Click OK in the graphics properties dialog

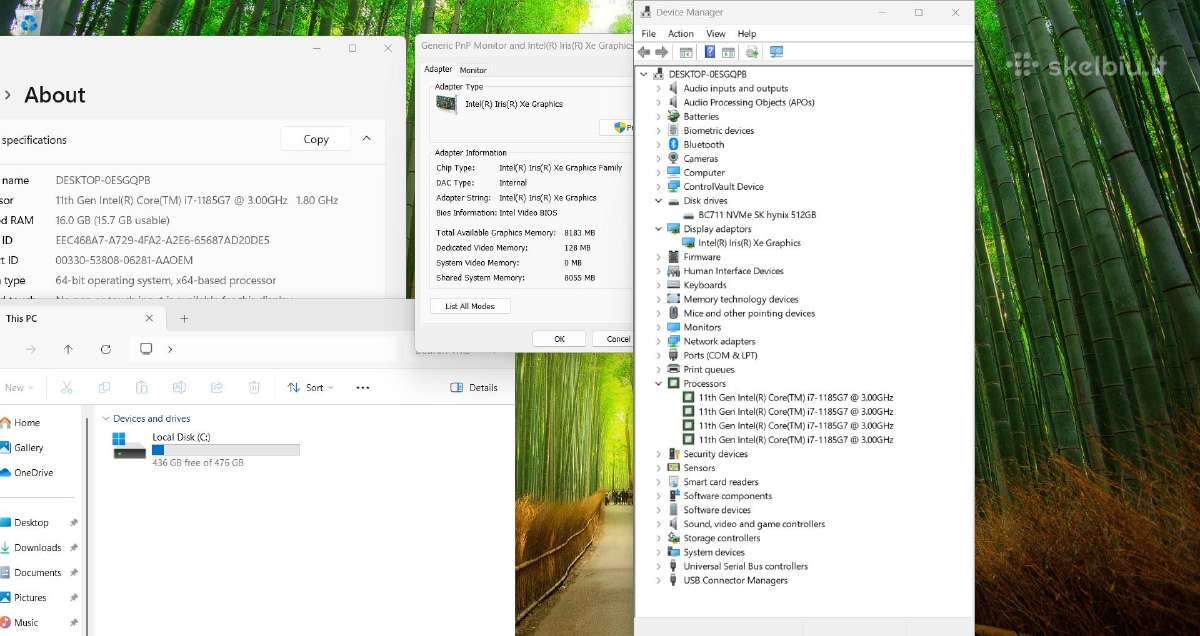pyautogui.click(x=559, y=339)
